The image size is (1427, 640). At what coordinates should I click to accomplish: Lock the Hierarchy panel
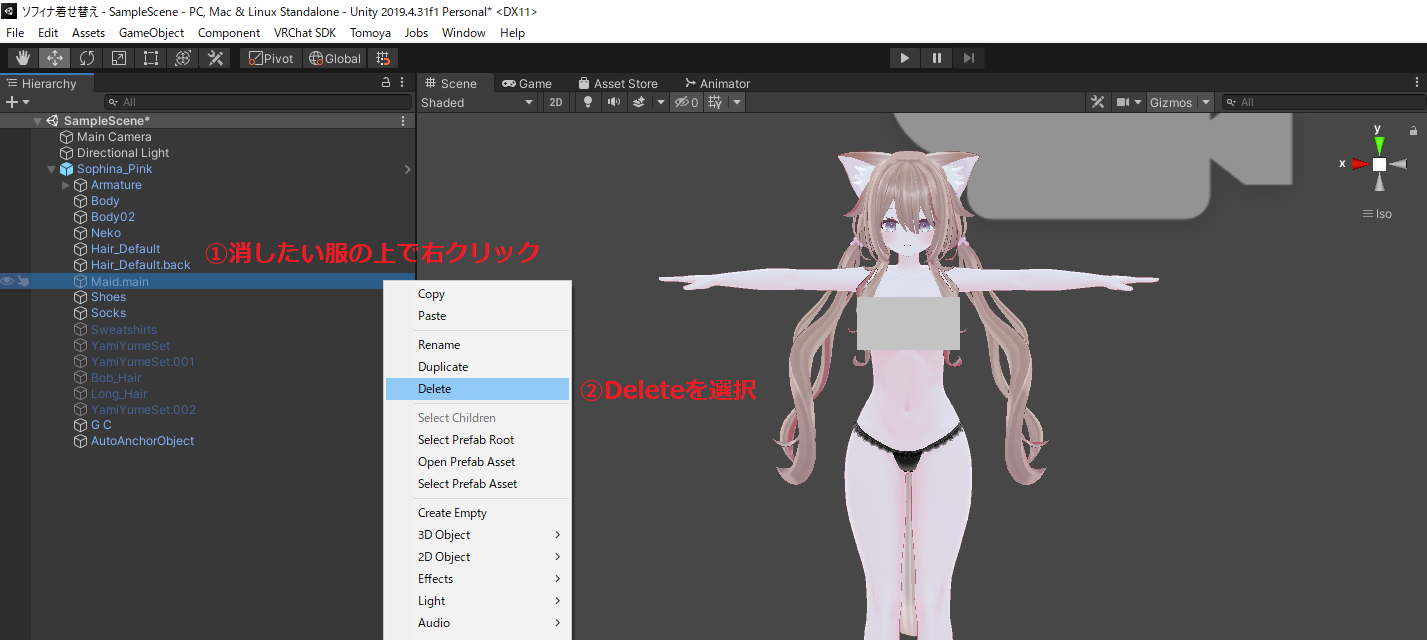point(387,83)
